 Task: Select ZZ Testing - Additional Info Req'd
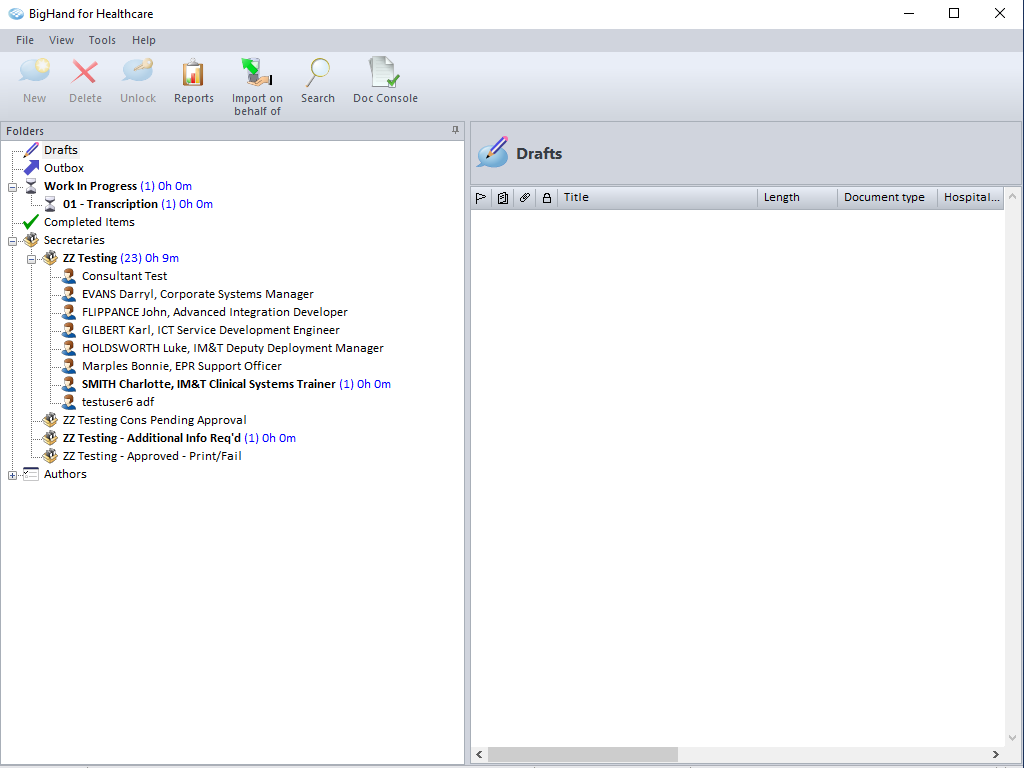[x=179, y=438]
